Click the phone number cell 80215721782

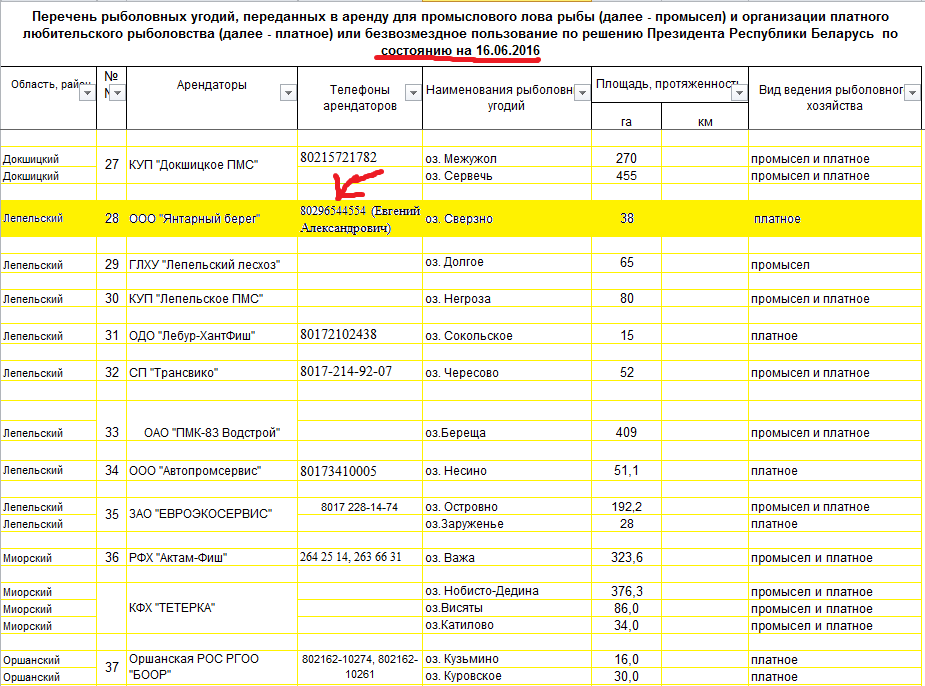coord(339,158)
